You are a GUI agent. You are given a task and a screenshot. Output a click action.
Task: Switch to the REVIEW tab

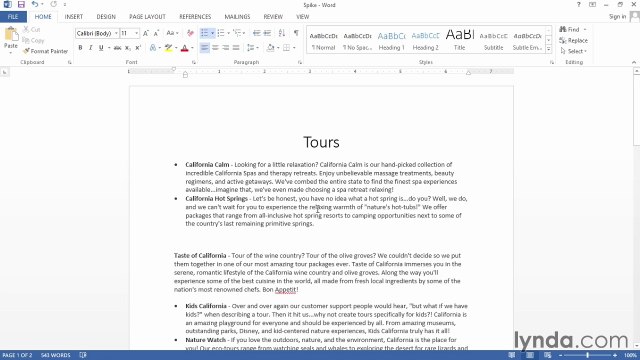point(273,17)
